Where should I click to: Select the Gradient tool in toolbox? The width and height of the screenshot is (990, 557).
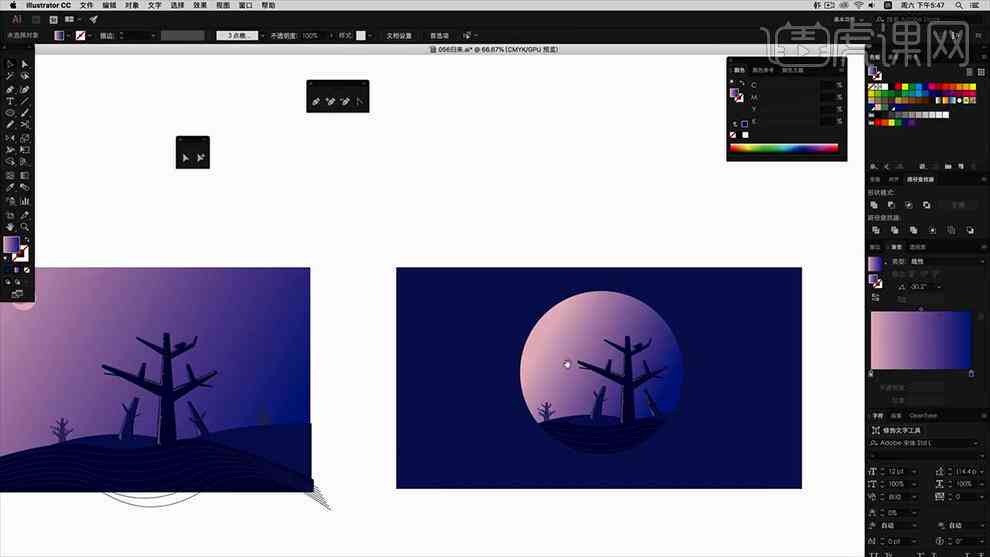(x=25, y=176)
